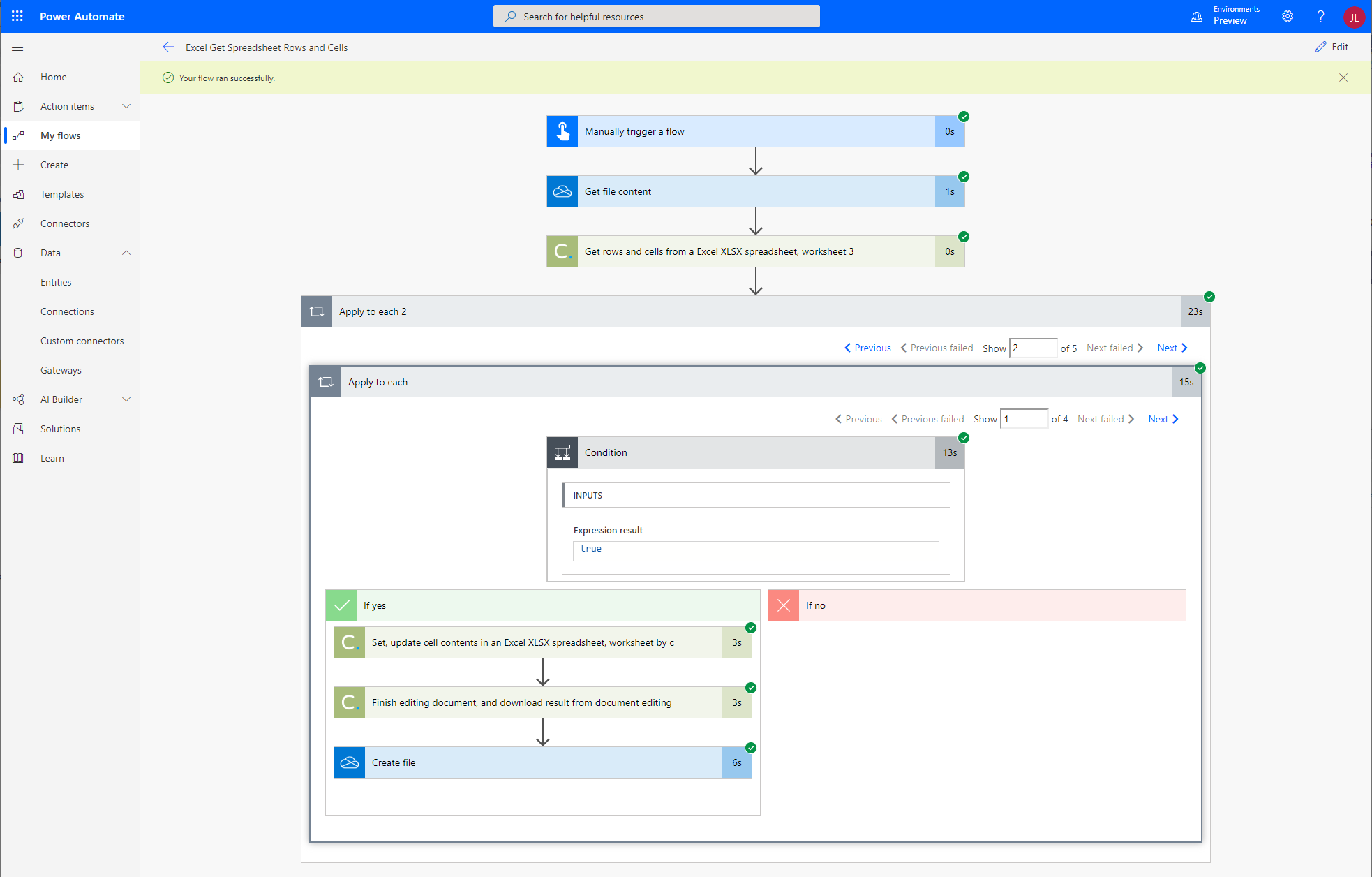
Task: Collapse the Data section
Action: [126, 253]
